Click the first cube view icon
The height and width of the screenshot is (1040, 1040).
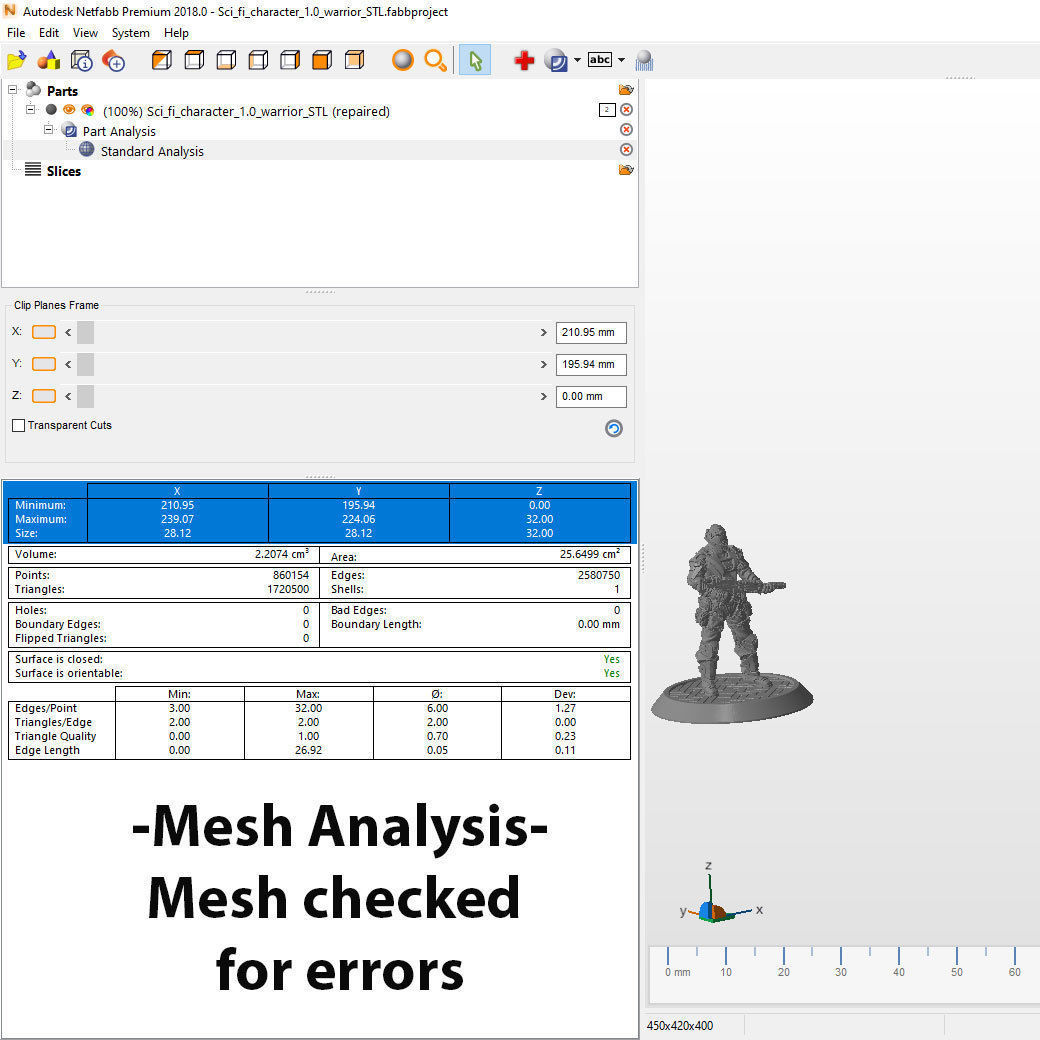tap(162, 61)
